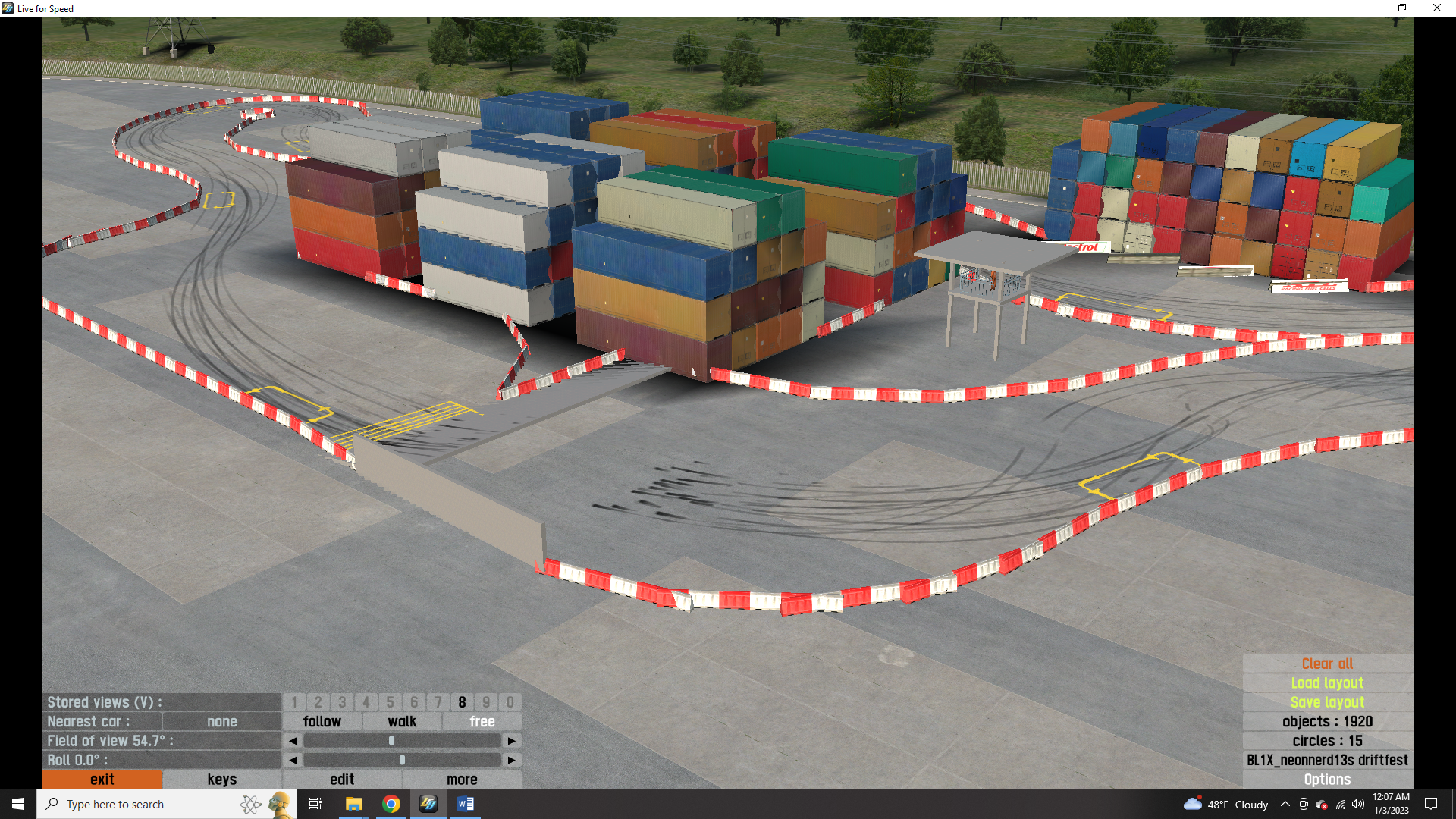Open the notification center icon

point(1431,804)
